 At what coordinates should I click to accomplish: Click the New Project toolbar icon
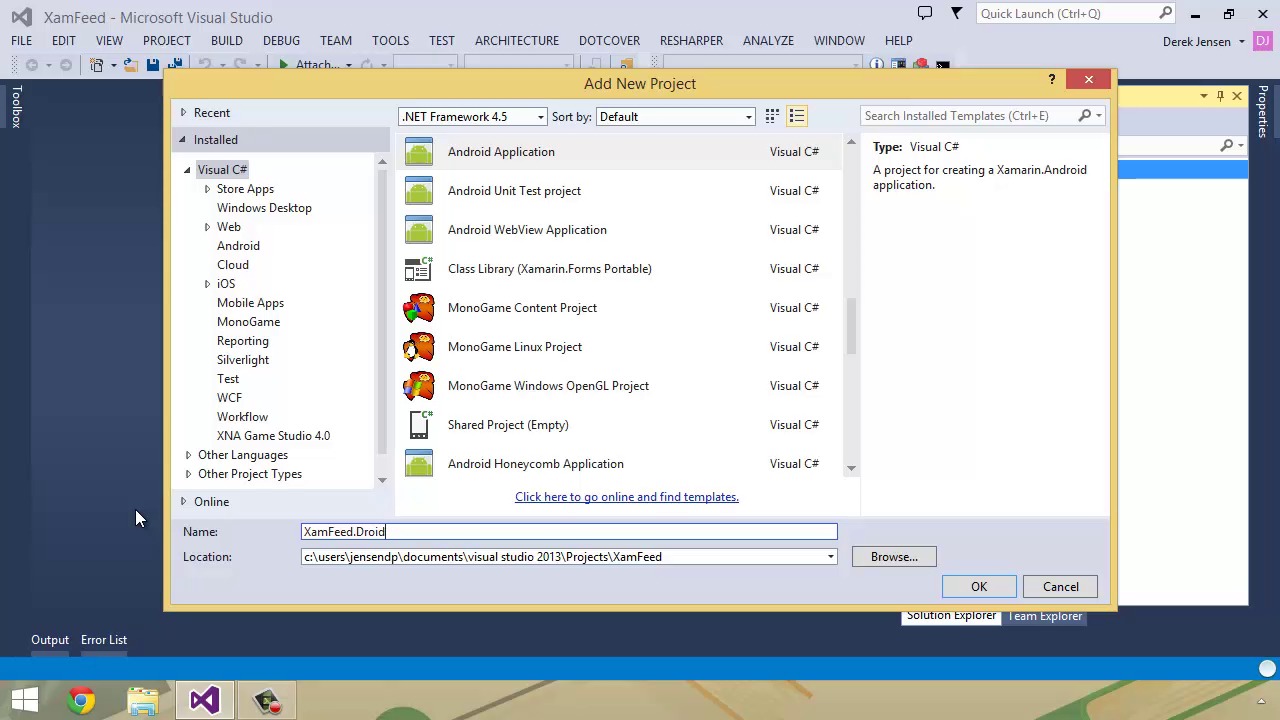tap(97, 65)
